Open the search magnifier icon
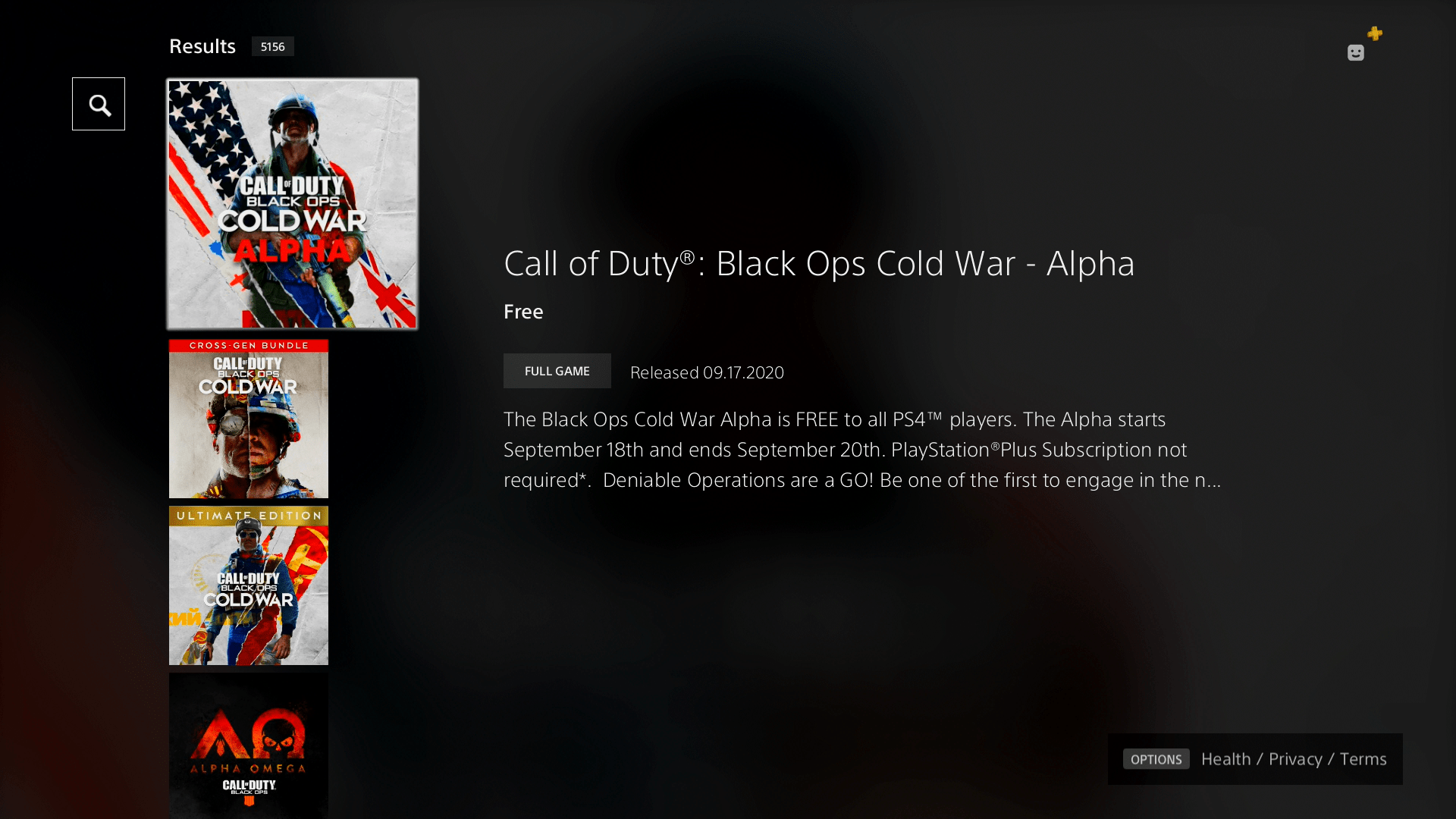The height and width of the screenshot is (819, 1456). (99, 104)
